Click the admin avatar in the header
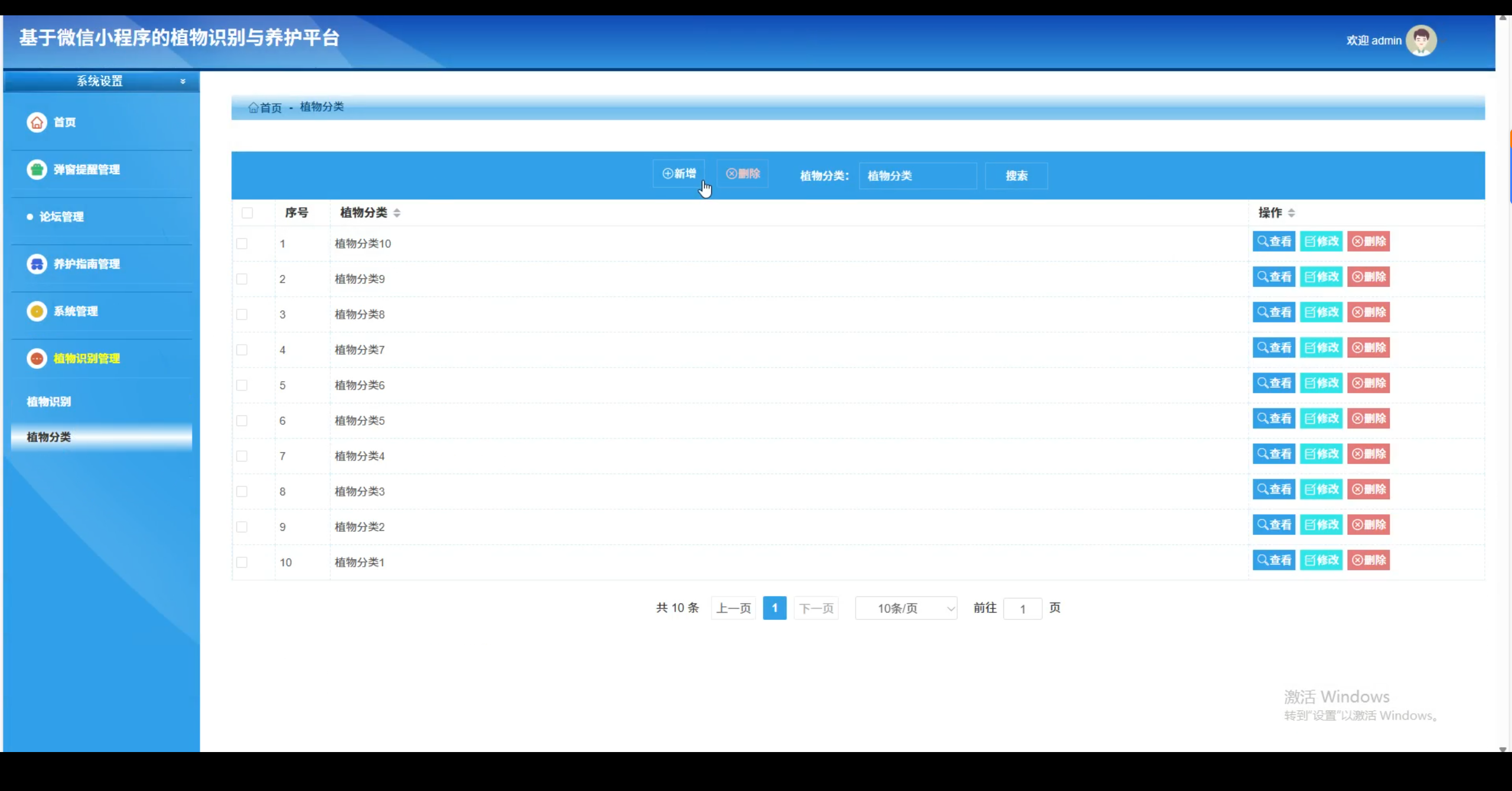The height and width of the screenshot is (791, 1512). click(x=1420, y=41)
